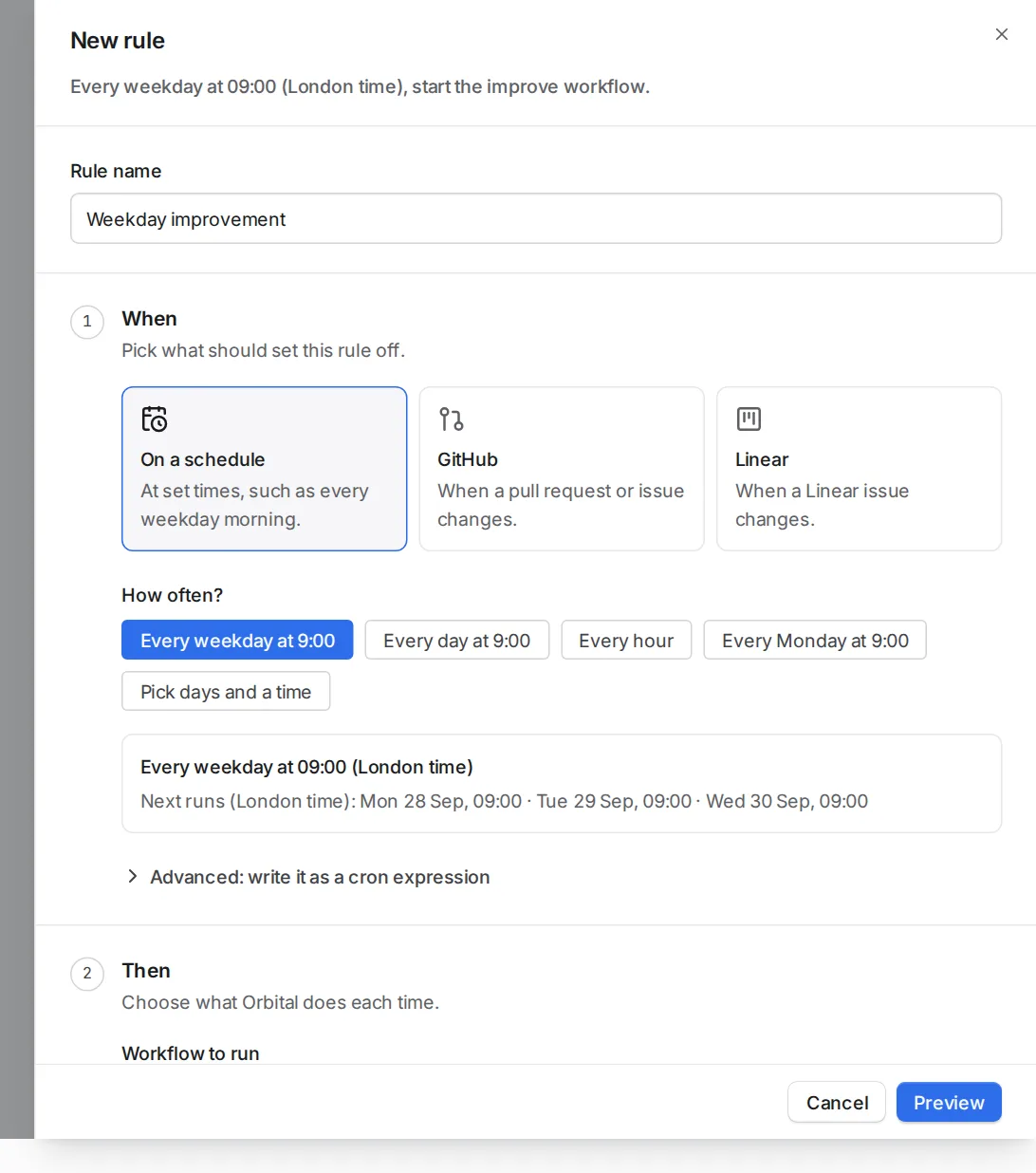The height and width of the screenshot is (1173, 1036).
Task: Click the Rule name text field
Action: [536, 218]
